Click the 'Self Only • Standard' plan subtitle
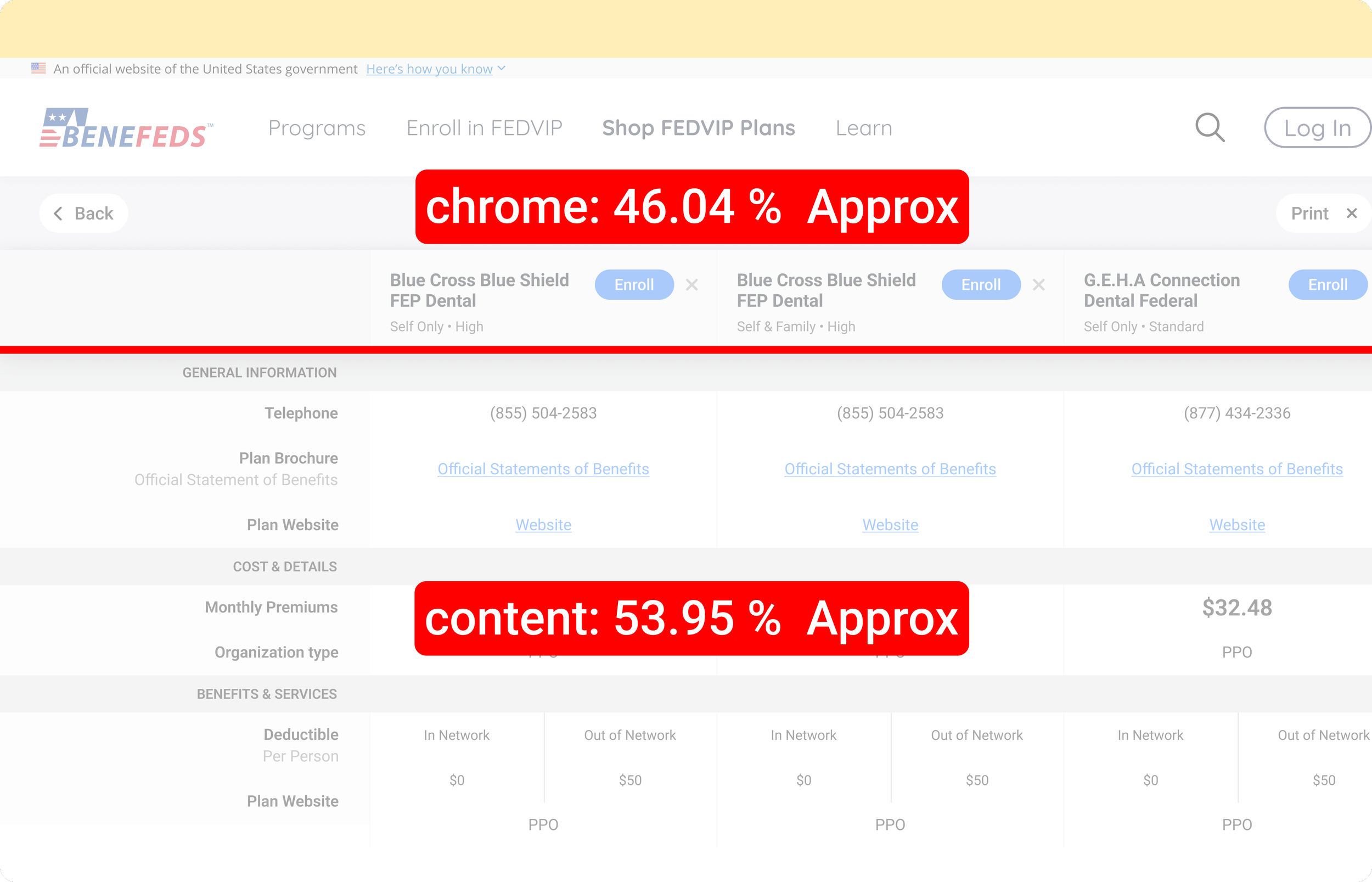The width and height of the screenshot is (1372, 882). pos(1144,327)
